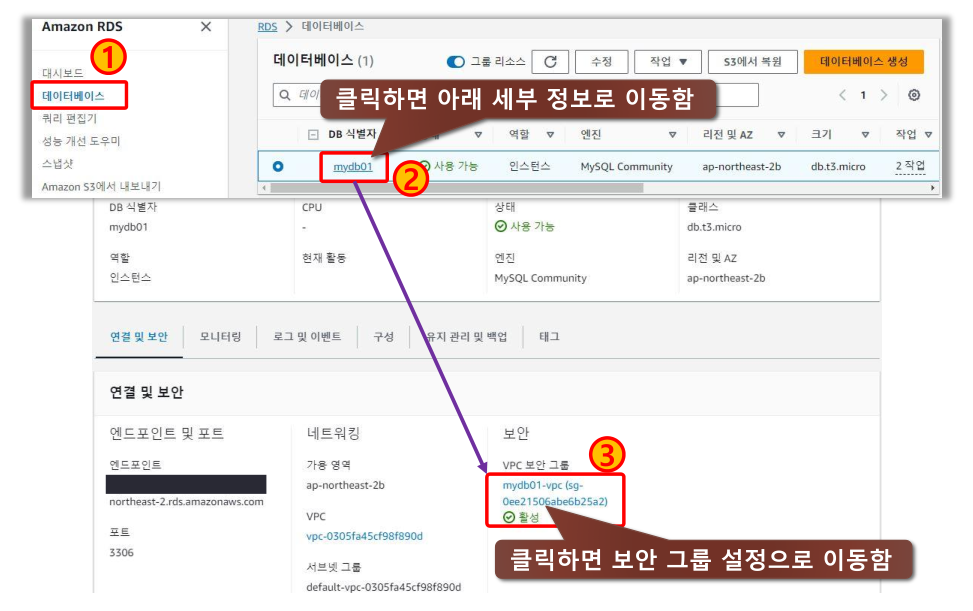Viewport: 973px width, 611px height.
Task: Switch to the 유지 관리 및 백업 tab
Action: [x=466, y=337]
